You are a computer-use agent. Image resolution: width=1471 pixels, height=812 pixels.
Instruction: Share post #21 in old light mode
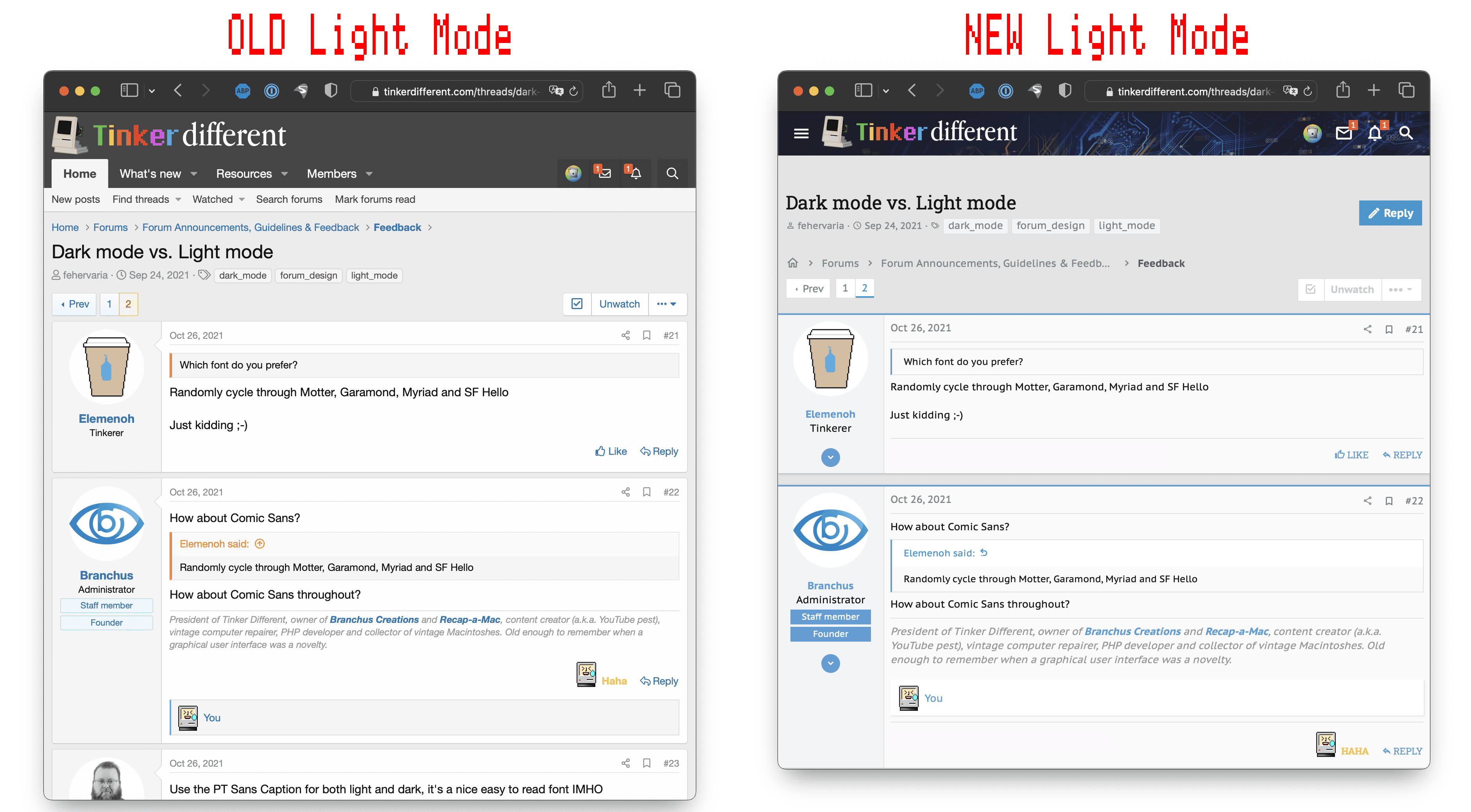pyautogui.click(x=625, y=336)
